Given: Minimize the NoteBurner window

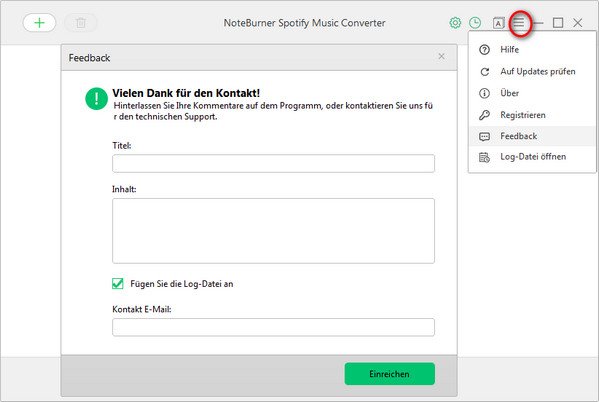Looking at the screenshot, I should tap(538, 23).
